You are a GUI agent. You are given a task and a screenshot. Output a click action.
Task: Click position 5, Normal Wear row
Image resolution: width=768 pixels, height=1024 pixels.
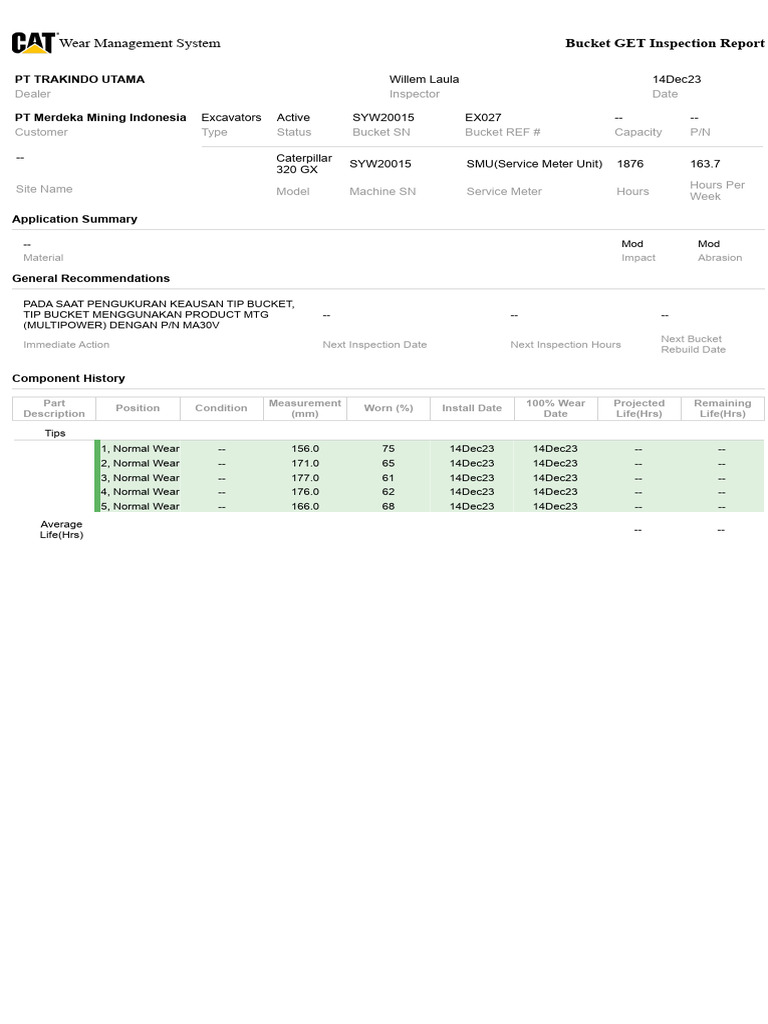[430, 506]
